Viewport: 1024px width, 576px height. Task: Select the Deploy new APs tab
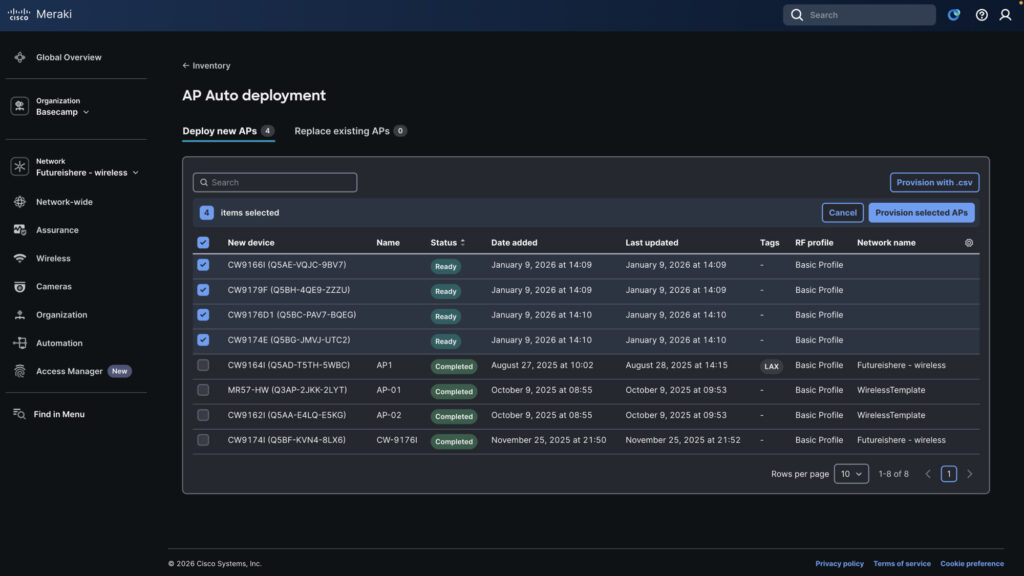(x=220, y=131)
